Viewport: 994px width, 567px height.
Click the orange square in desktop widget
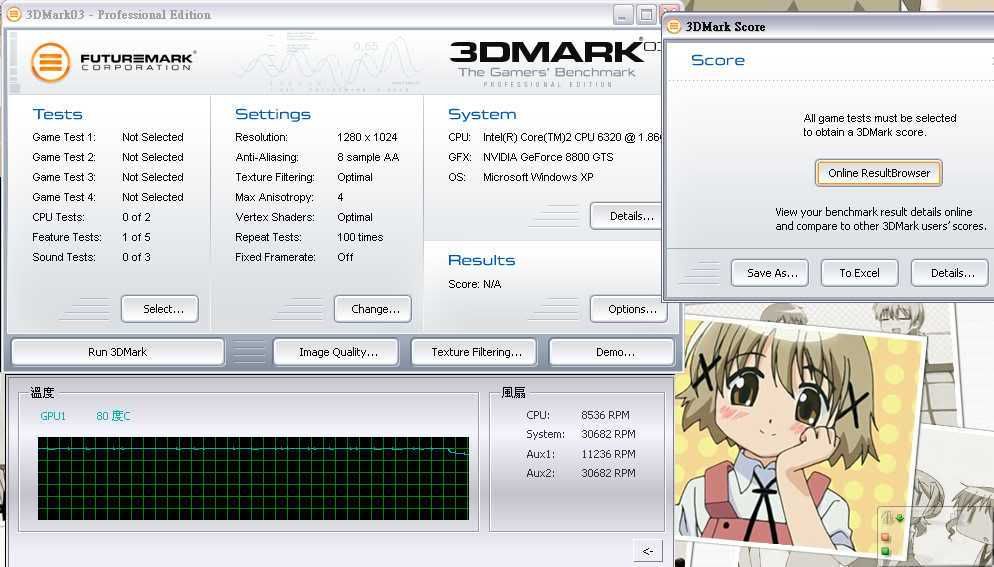point(886,537)
